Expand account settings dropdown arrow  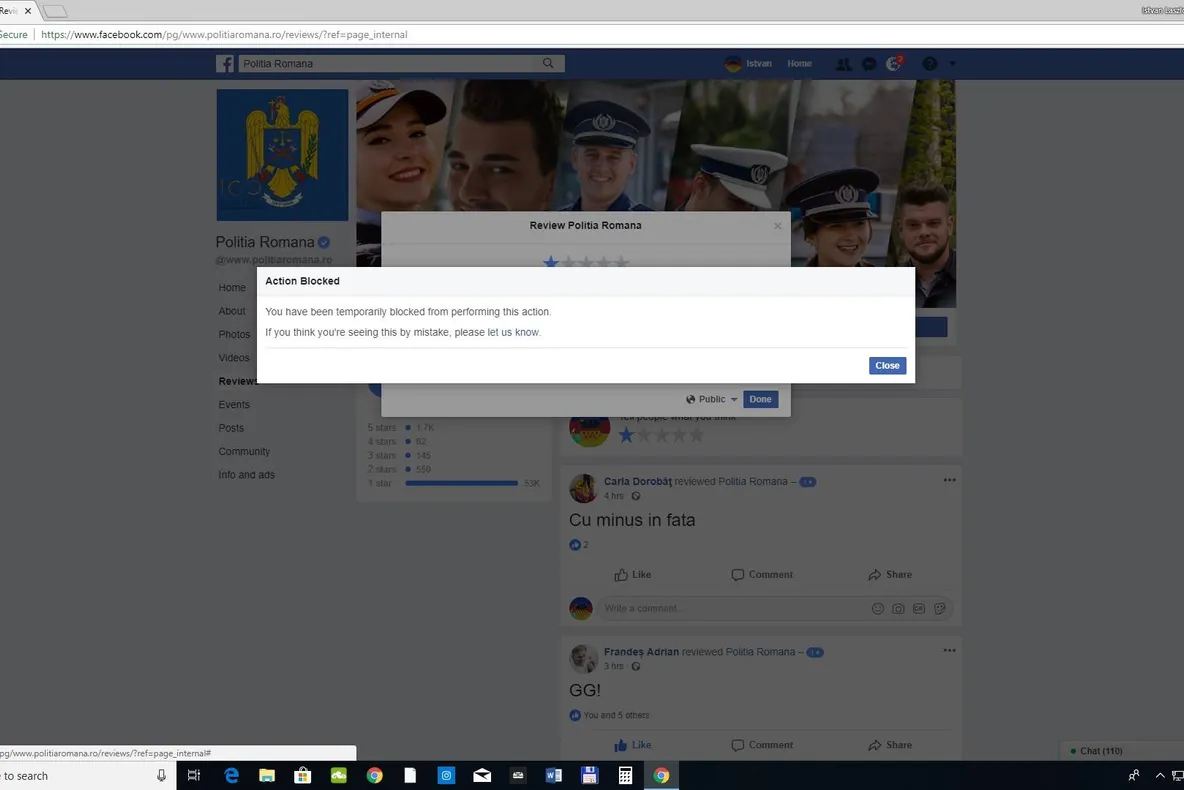click(952, 64)
